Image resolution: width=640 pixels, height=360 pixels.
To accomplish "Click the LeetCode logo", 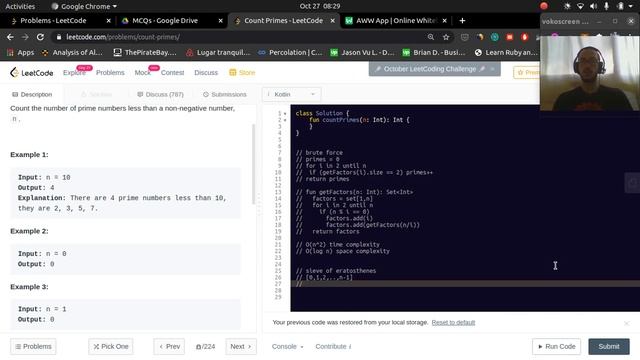I will click(x=31, y=73).
